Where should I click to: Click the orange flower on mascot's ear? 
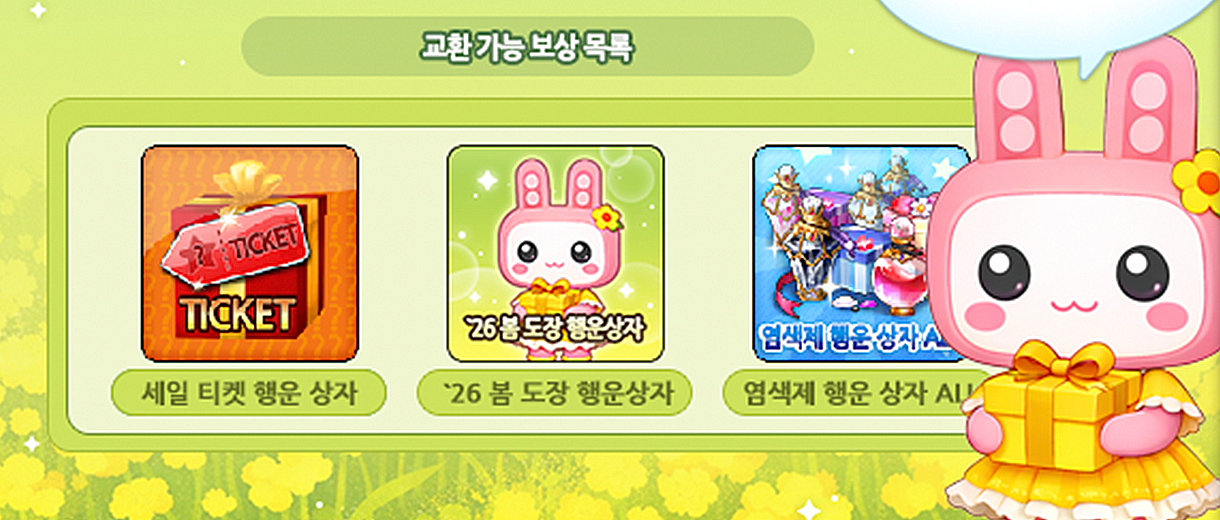click(1196, 183)
